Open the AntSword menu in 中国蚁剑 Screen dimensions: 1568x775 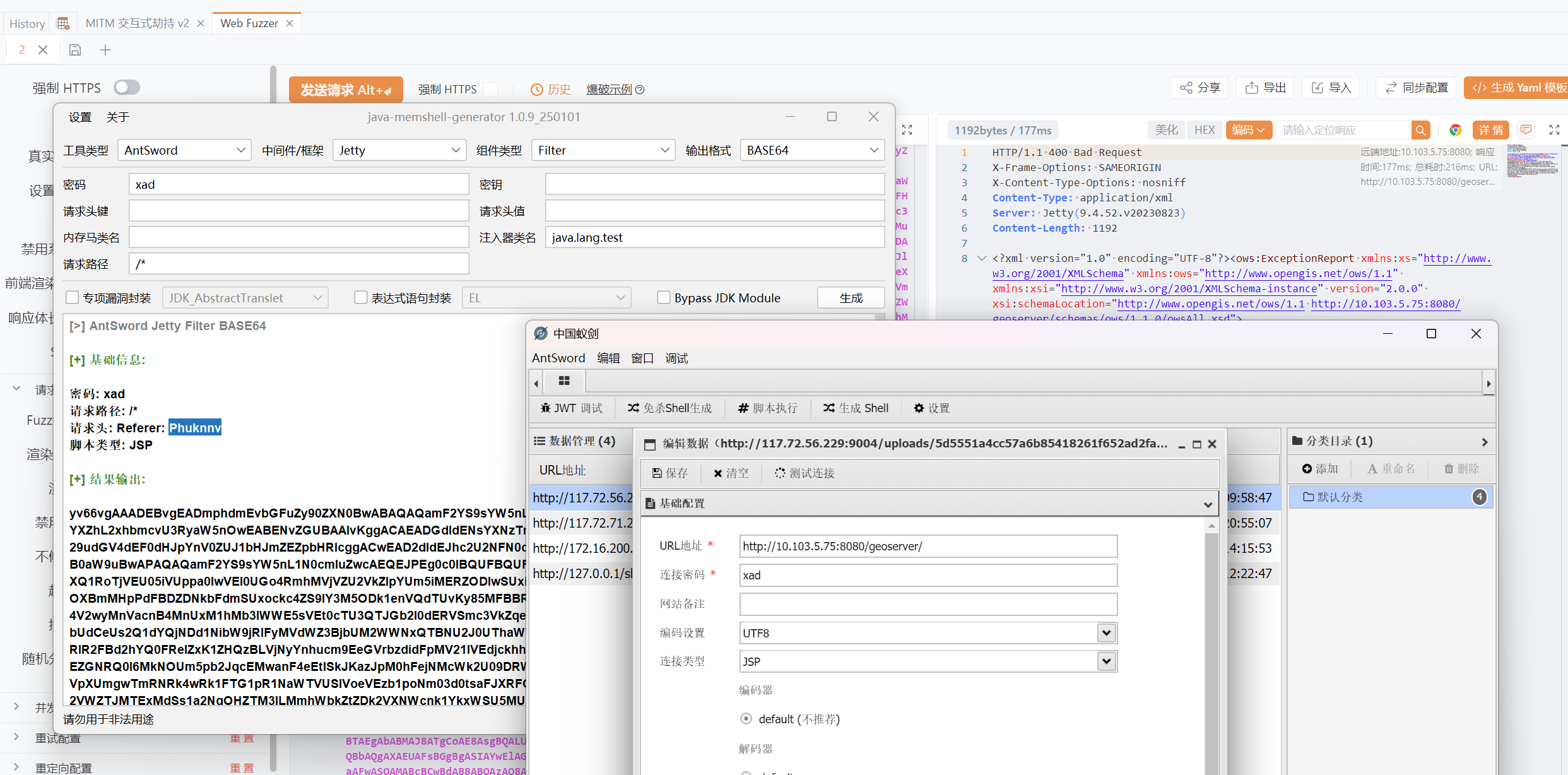coord(558,358)
